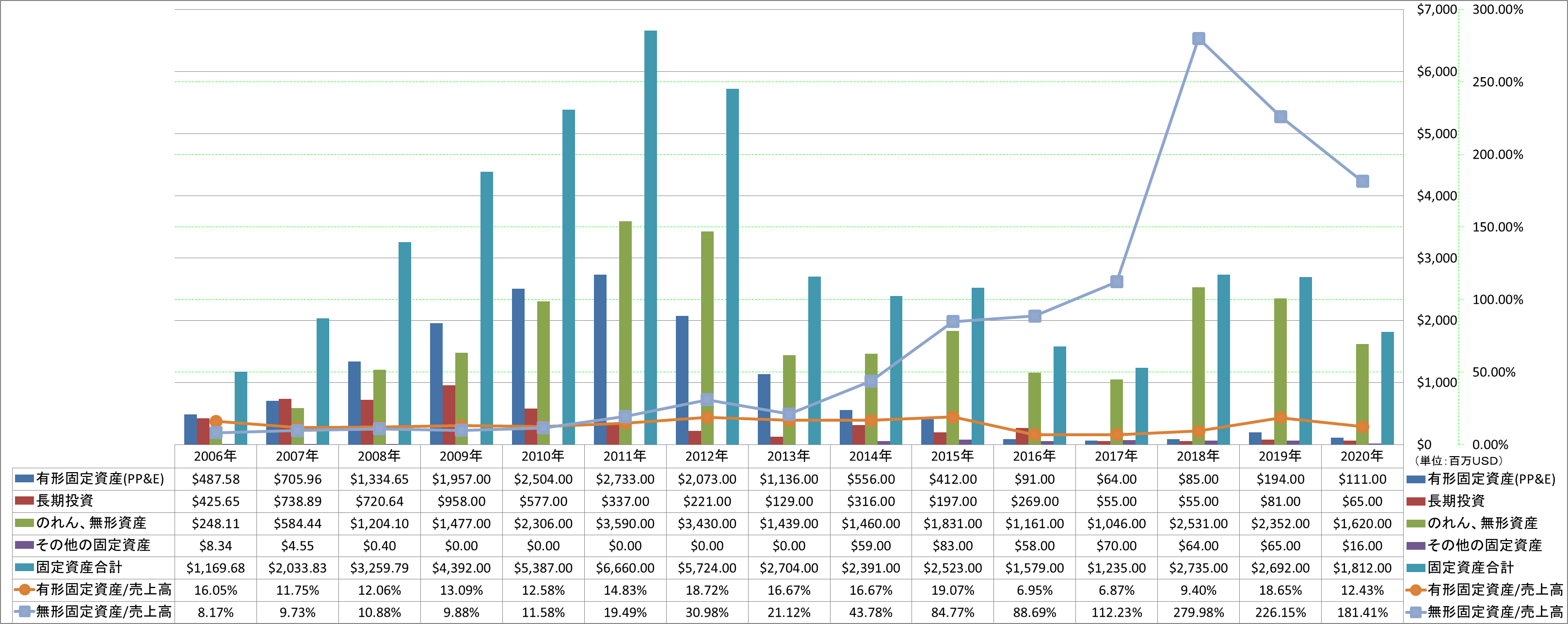Click the 2013年 column header
The width and height of the screenshot is (1568, 624).
(789, 456)
